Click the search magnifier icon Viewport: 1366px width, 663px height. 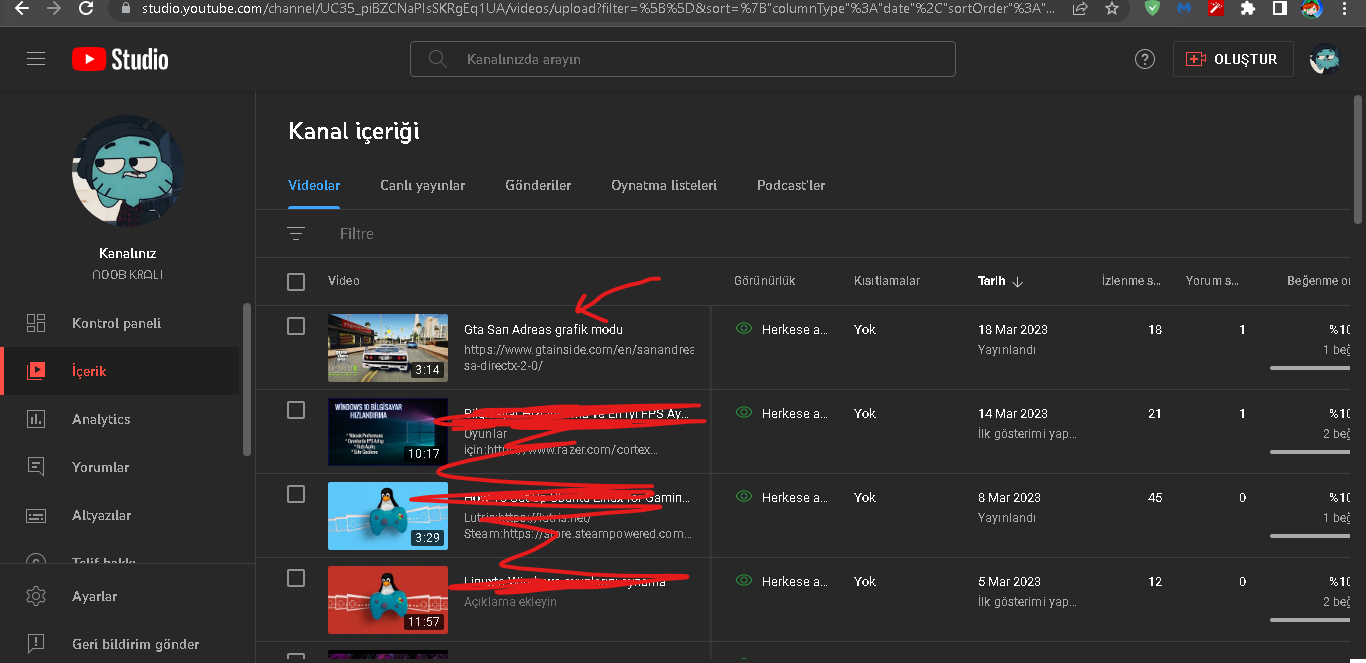point(437,59)
